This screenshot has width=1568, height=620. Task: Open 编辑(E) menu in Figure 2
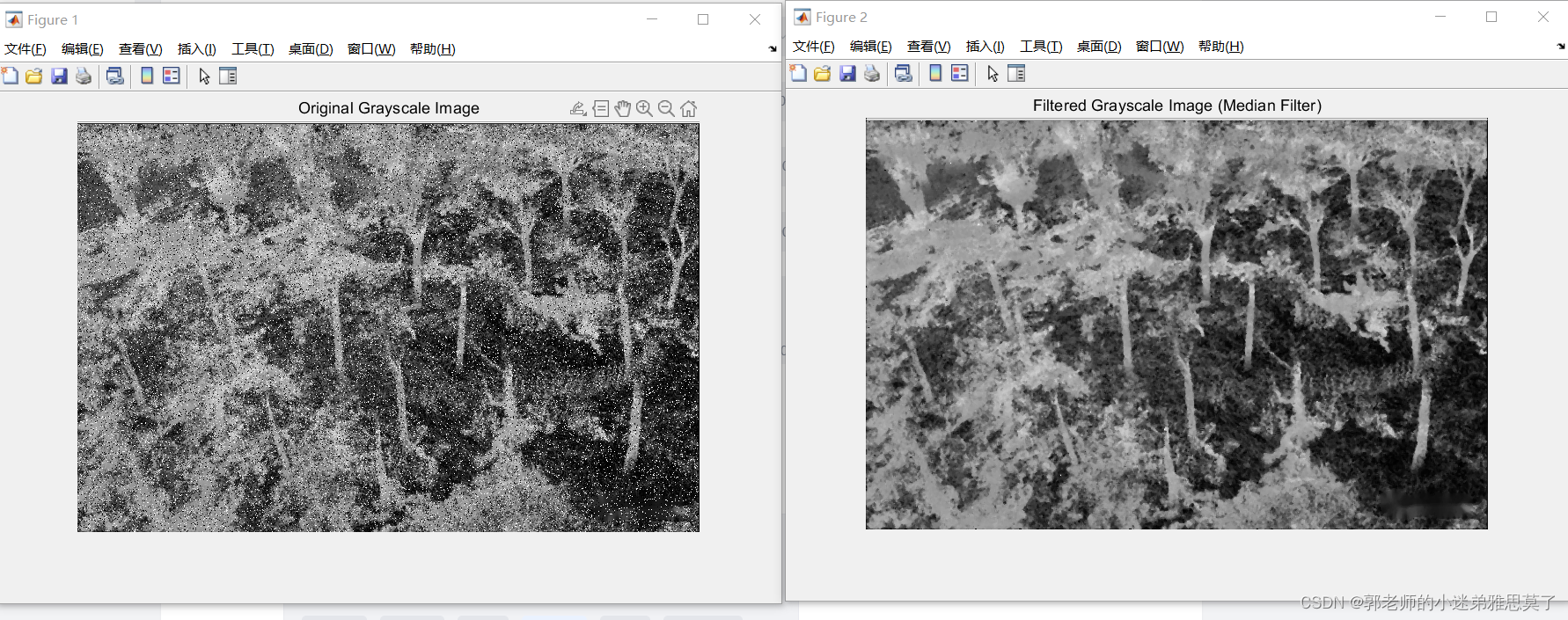click(x=871, y=47)
